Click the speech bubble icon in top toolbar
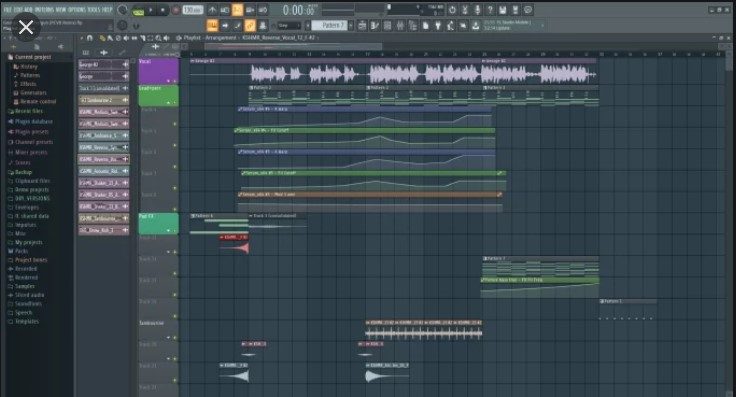This screenshot has height=397, width=736. coord(528,9)
